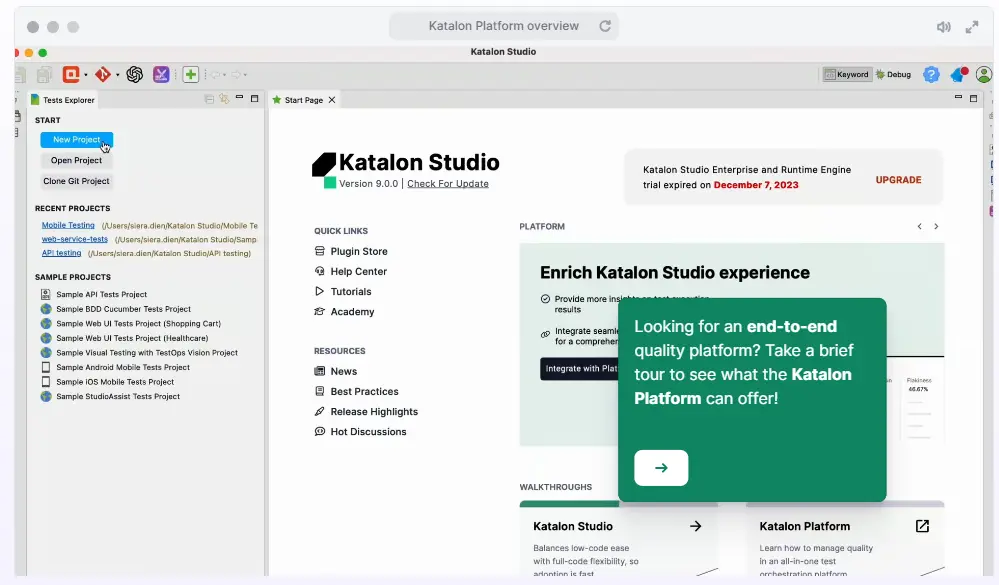The image size is (999, 585).
Task: Open the Hot Discussions resource link
Action: click(361, 432)
